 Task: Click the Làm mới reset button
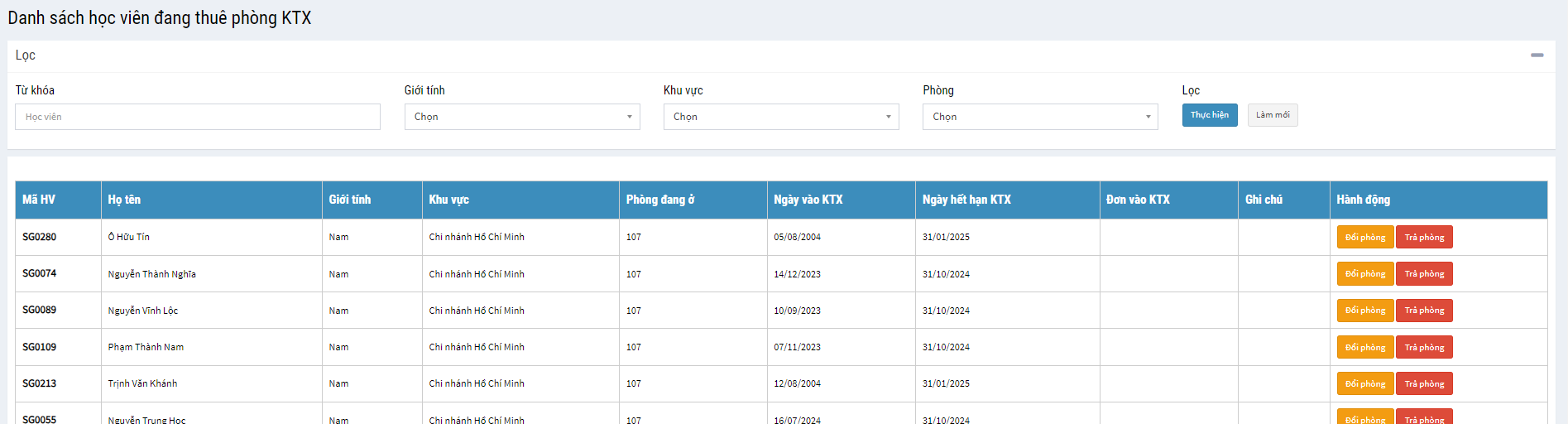click(1272, 115)
